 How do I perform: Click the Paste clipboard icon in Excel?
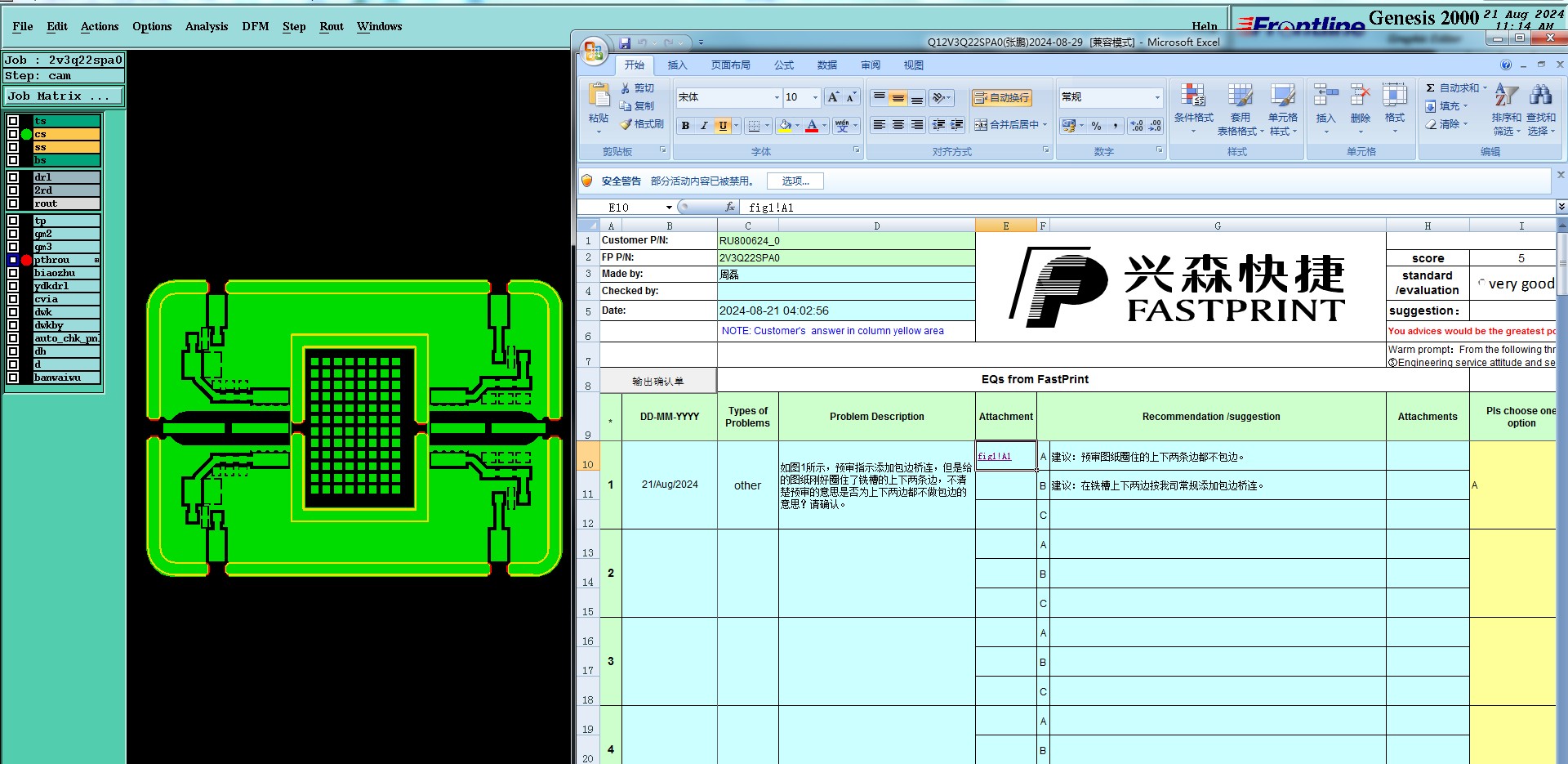[599, 96]
